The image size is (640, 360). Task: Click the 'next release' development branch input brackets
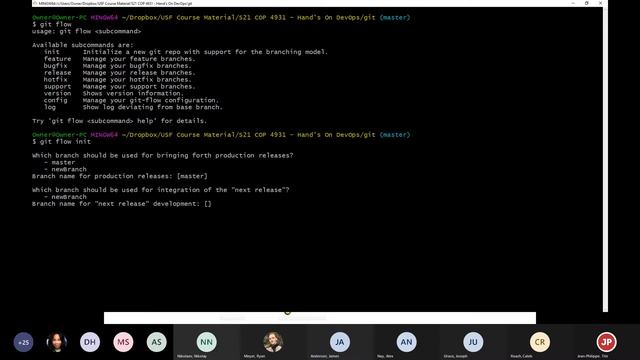tap(208, 204)
